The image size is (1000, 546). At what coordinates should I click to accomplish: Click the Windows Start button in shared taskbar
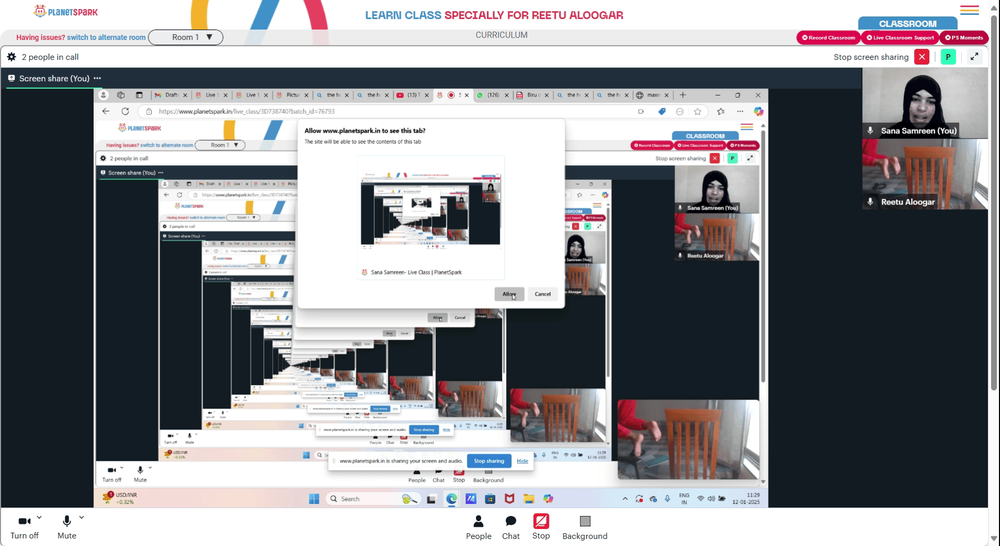pos(314,499)
